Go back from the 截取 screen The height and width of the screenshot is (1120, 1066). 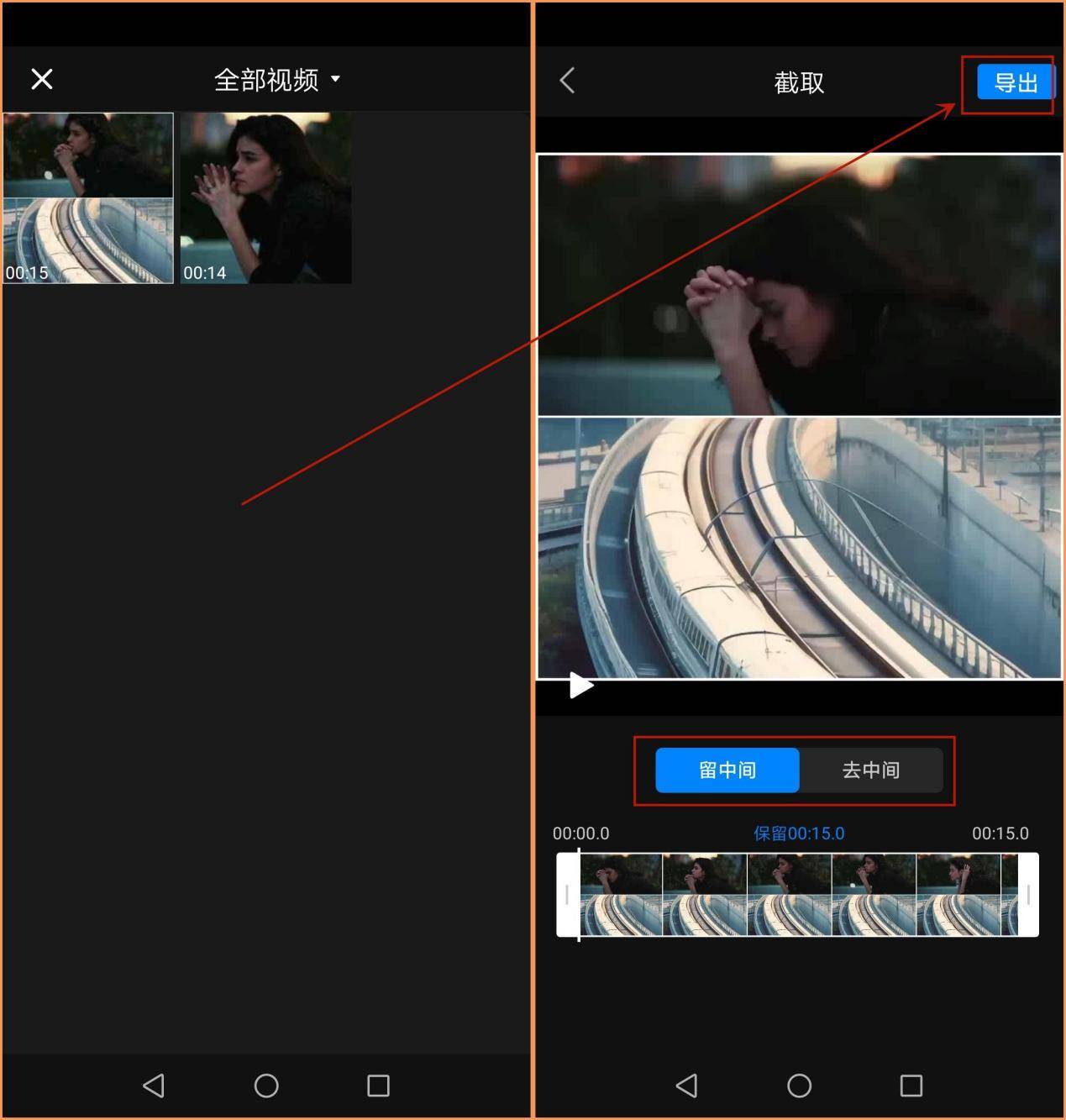(x=568, y=81)
